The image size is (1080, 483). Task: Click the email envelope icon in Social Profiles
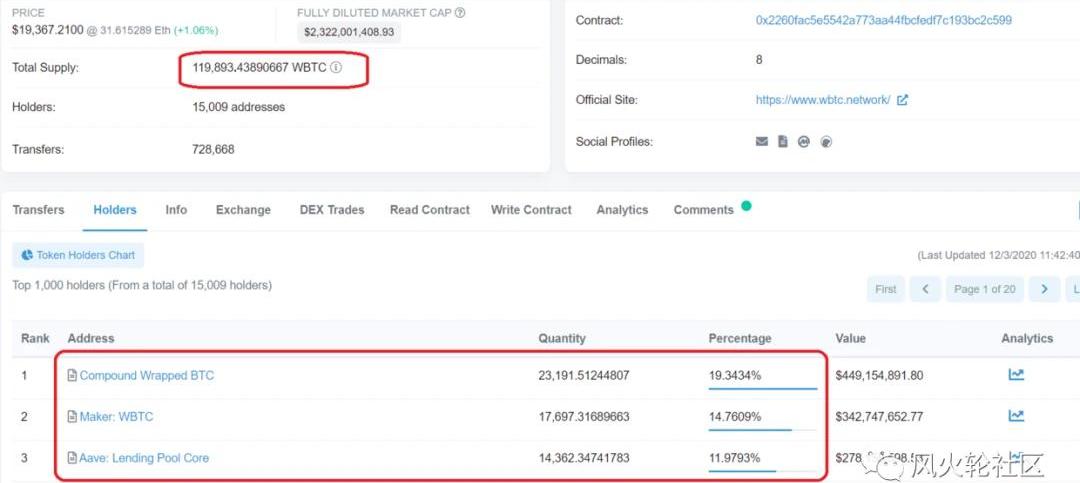(x=762, y=141)
